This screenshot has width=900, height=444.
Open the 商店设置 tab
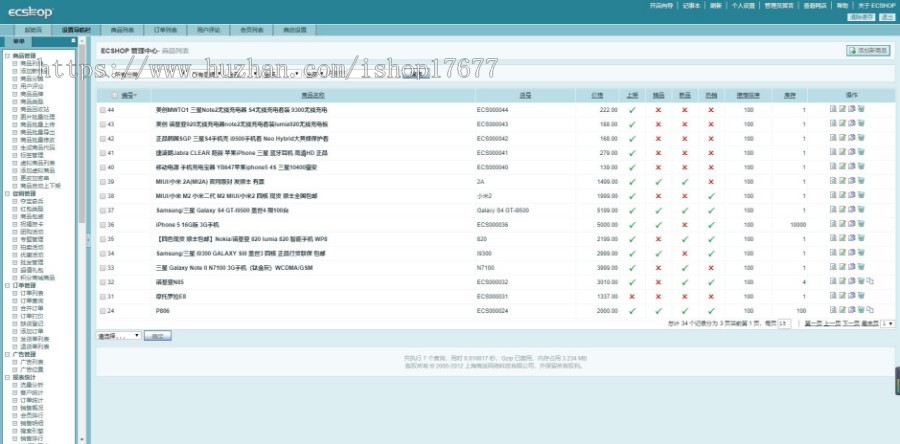tap(294, 30)
